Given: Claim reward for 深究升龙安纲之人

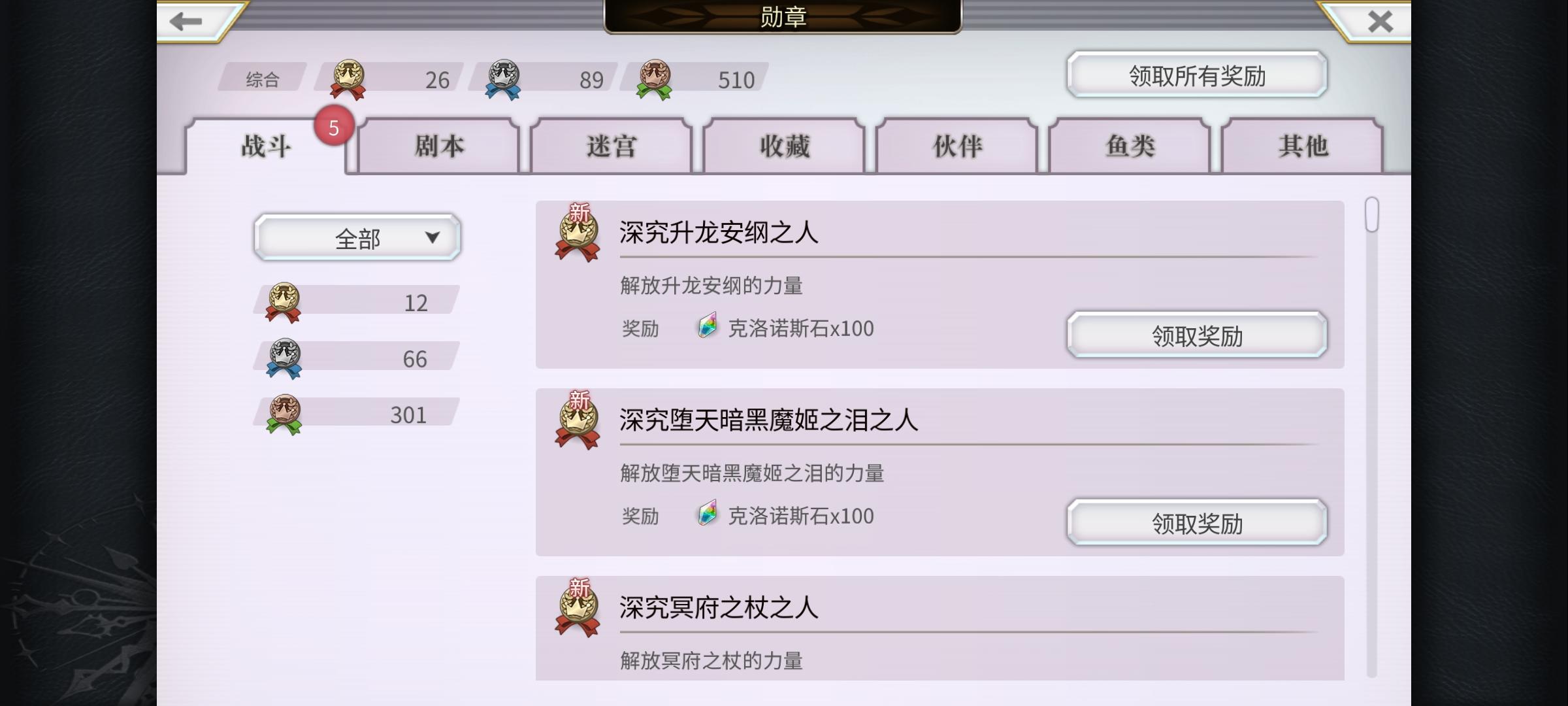Looking at the screenshot, I should click(x=1197, y=335).
